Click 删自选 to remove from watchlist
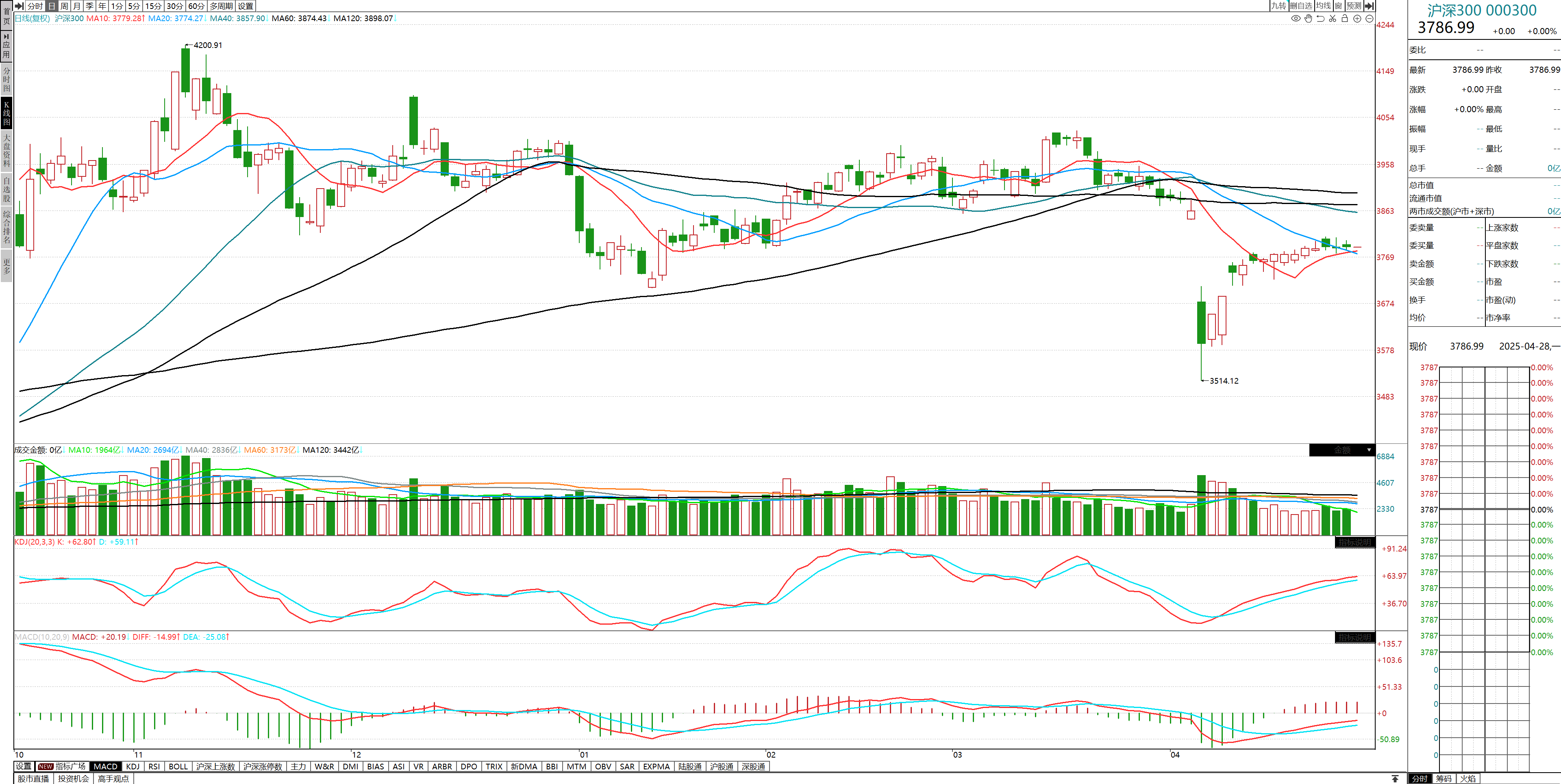The image size is (1561, 784). point(1301,5)
